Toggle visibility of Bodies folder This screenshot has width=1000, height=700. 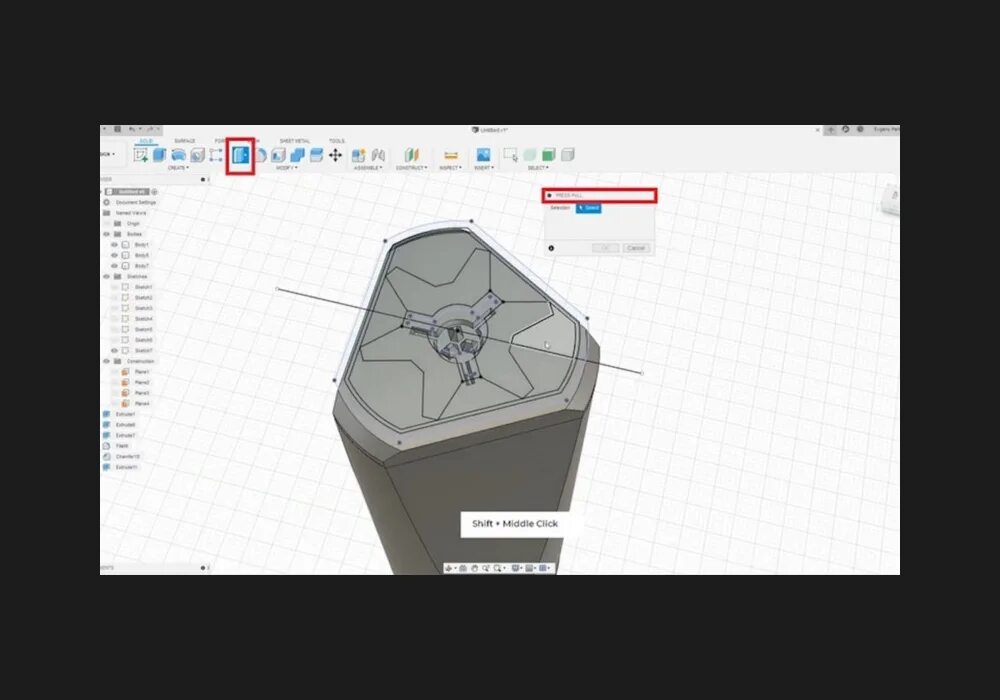107,234
